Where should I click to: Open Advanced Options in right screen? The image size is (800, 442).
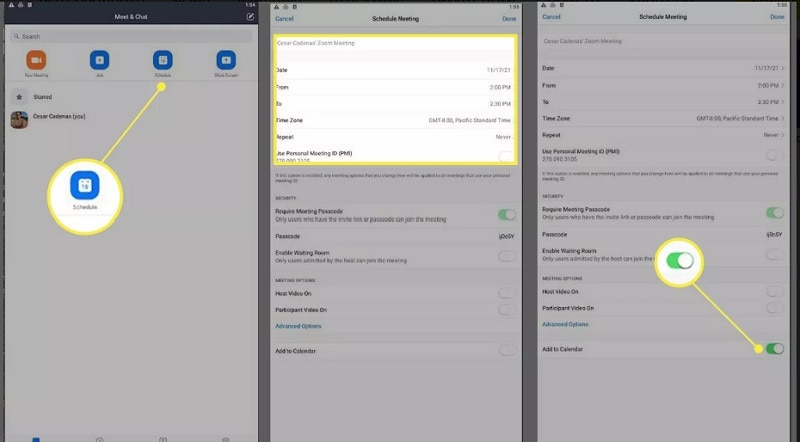(x=565, y=324)
